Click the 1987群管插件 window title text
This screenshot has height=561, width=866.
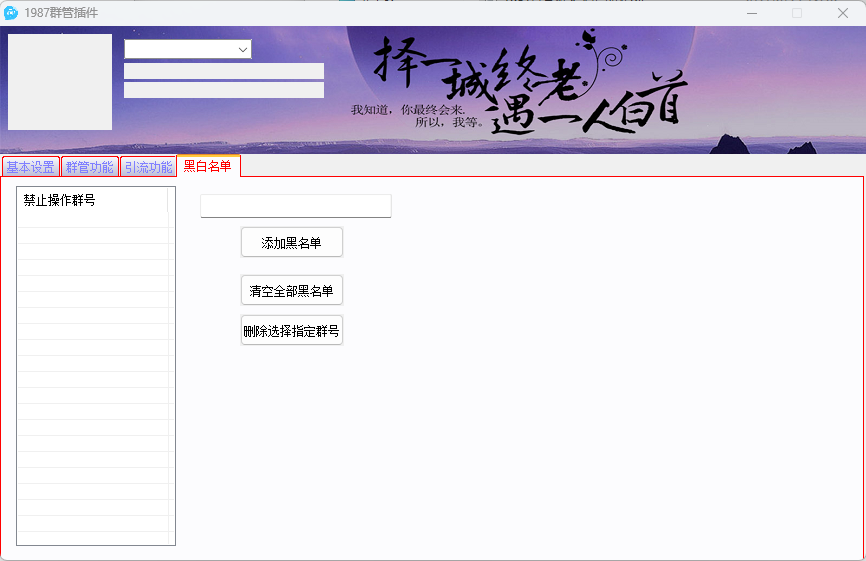pos(62,13)
